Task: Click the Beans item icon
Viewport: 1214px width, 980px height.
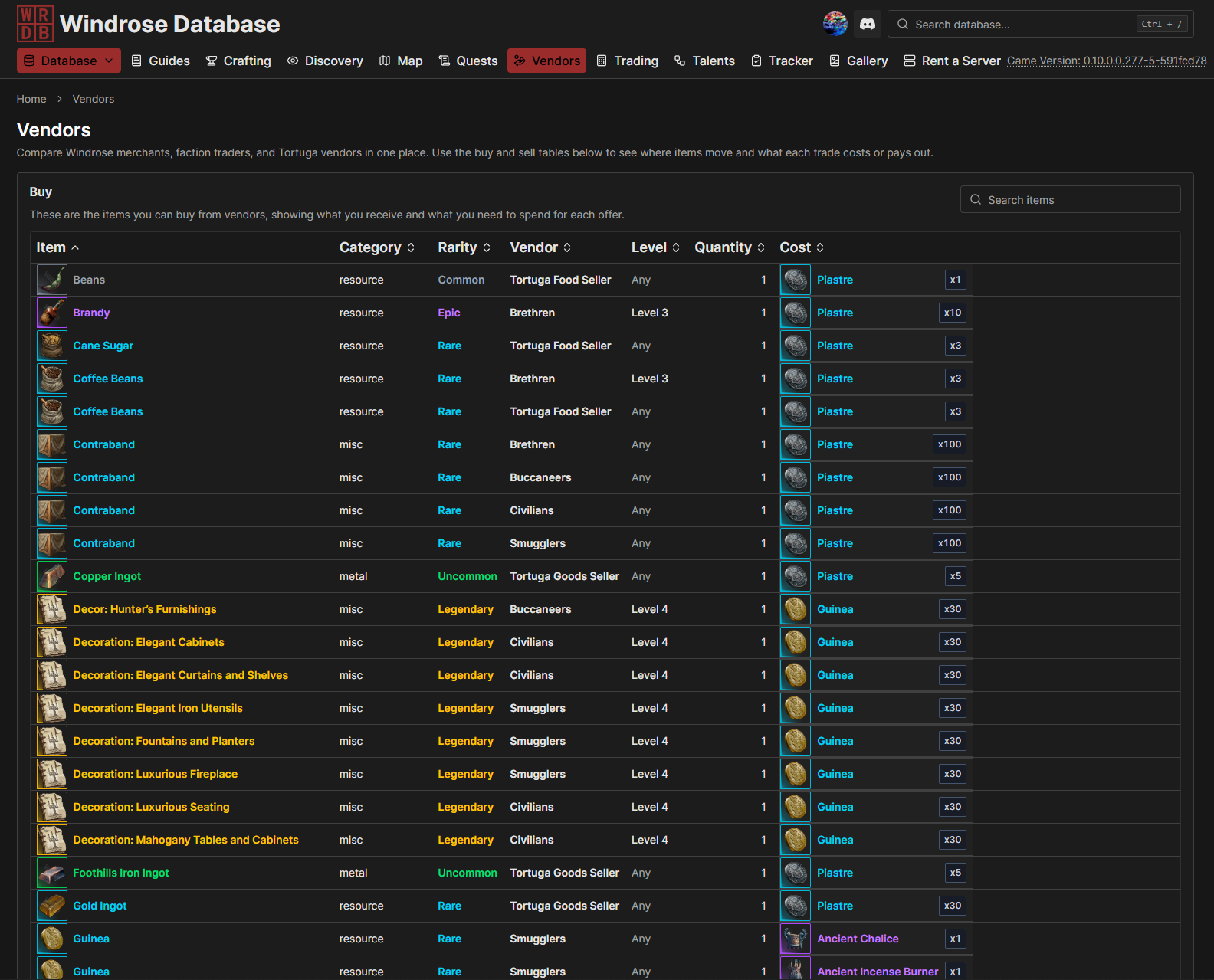Action: pos(52,280)
